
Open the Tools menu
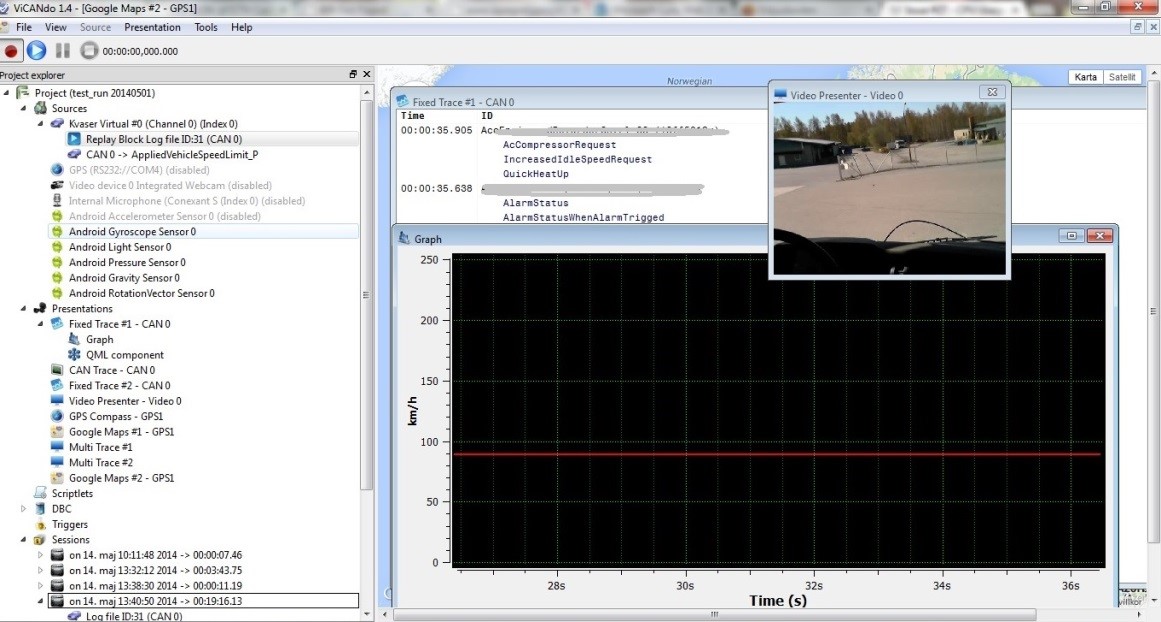[206, 27]
